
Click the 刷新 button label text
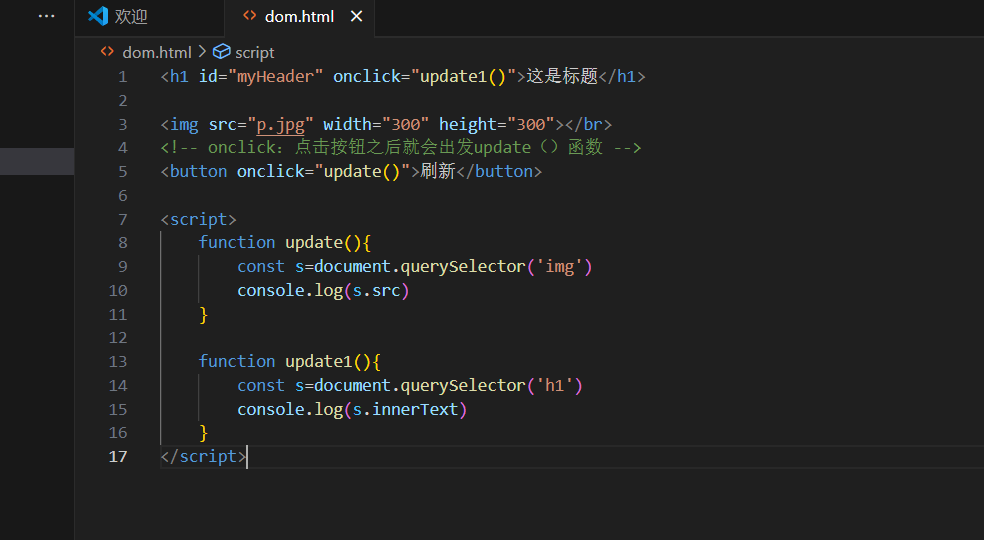(x=437, y=171)
